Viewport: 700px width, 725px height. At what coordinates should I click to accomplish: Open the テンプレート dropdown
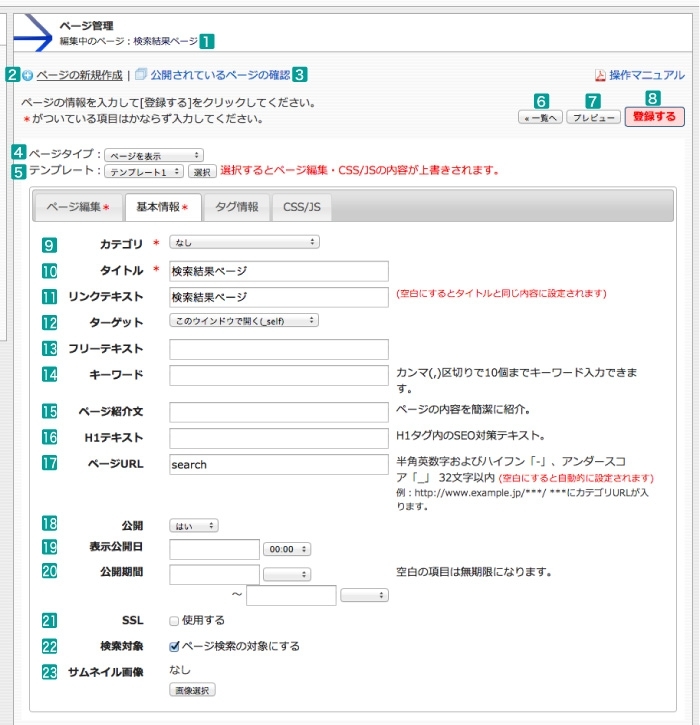click(x=144, y=172)
